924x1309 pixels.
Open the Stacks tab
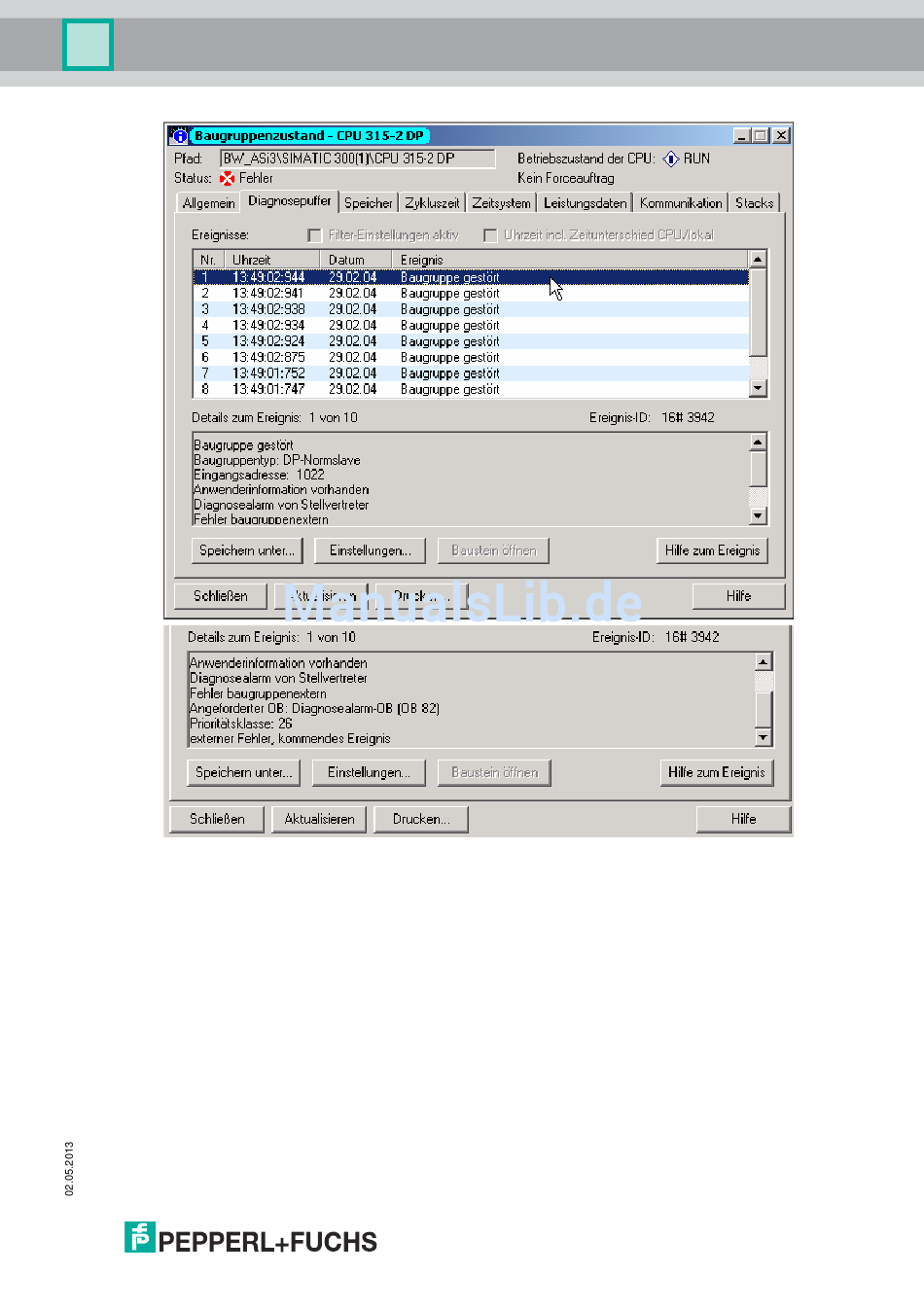[754, 203]
